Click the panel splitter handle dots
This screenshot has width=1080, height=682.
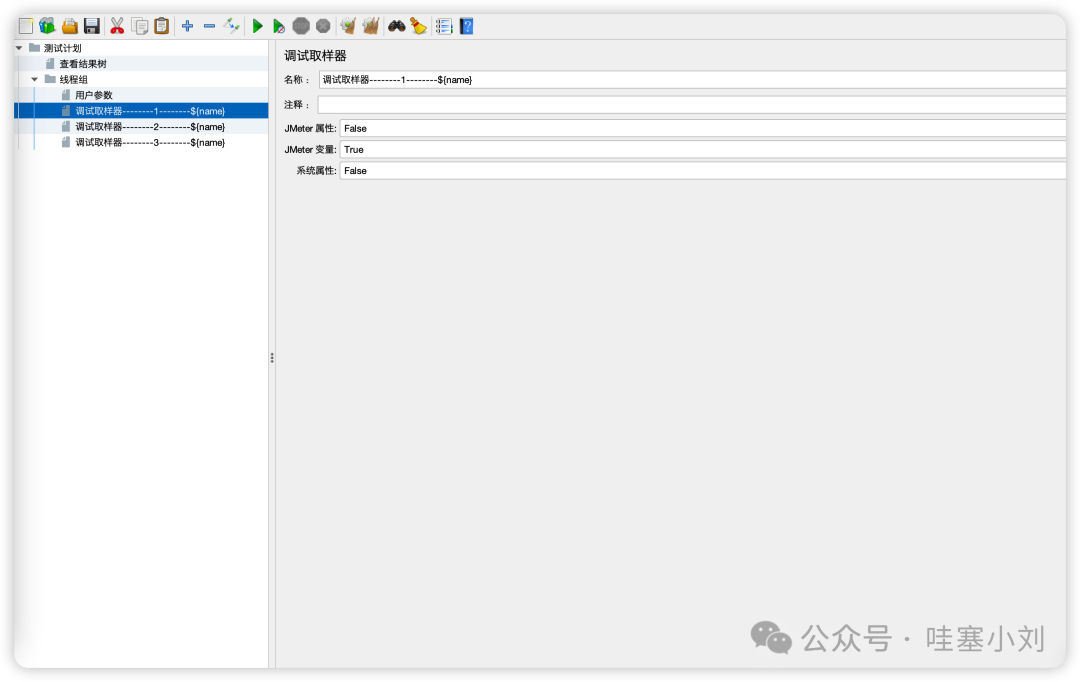tap(272, 358)
